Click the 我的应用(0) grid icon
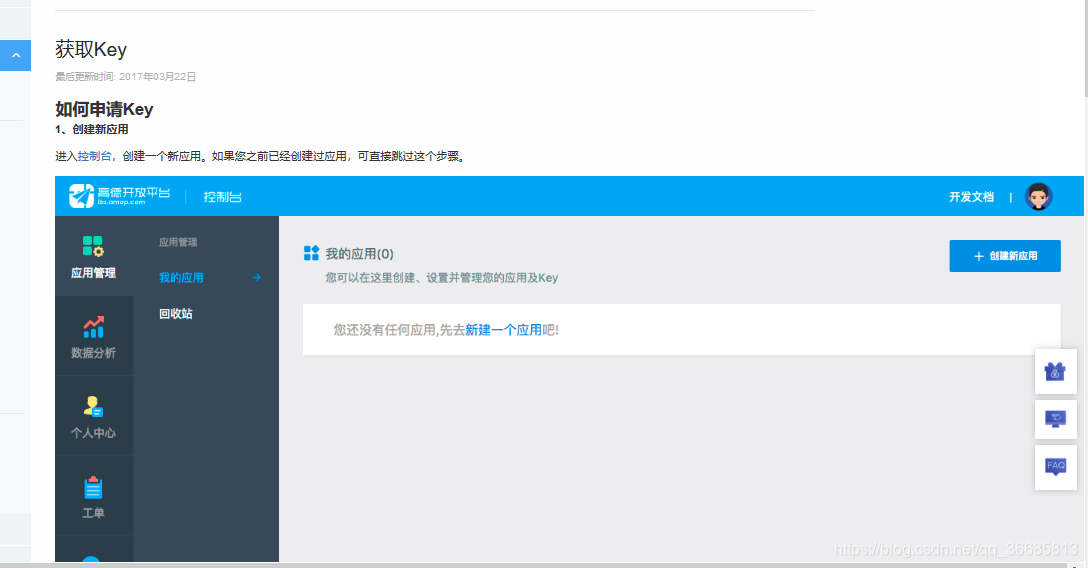The height and width of the screenshot is (568, 1088). pos(312,253)
